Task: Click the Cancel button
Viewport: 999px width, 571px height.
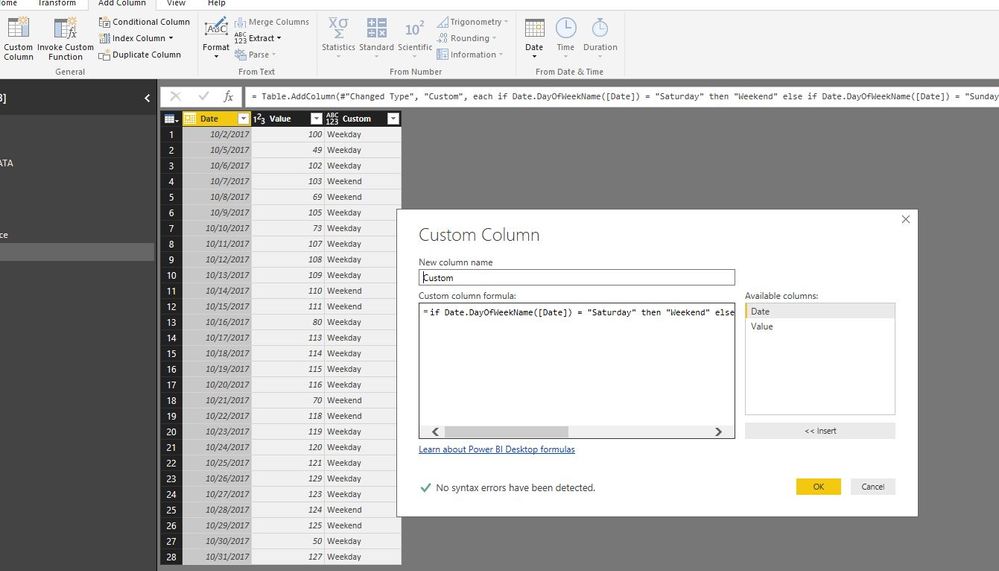Action: (x=873, y=486)
